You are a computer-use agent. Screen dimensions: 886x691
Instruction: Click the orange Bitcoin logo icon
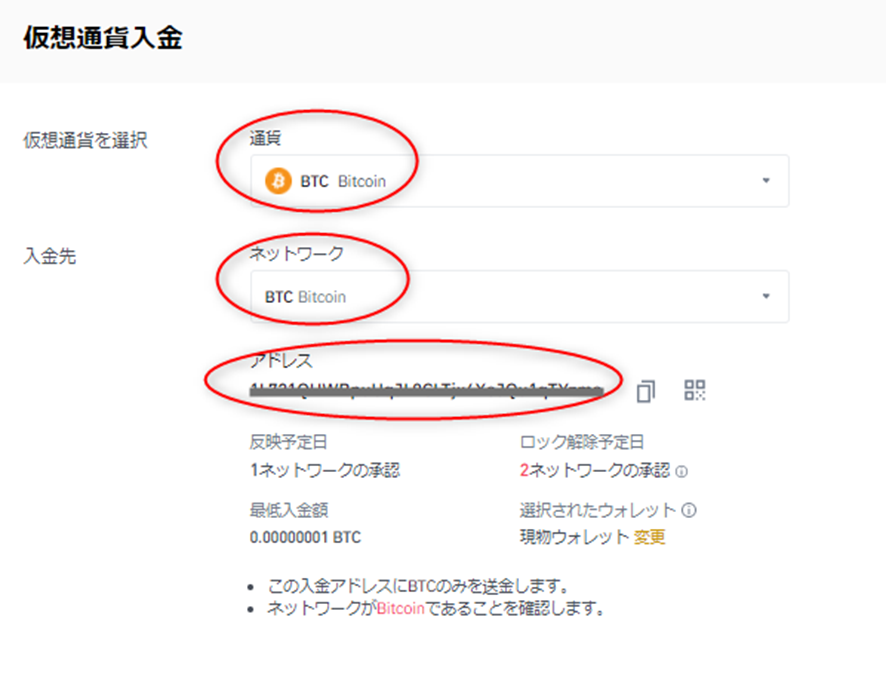(278, 182)
